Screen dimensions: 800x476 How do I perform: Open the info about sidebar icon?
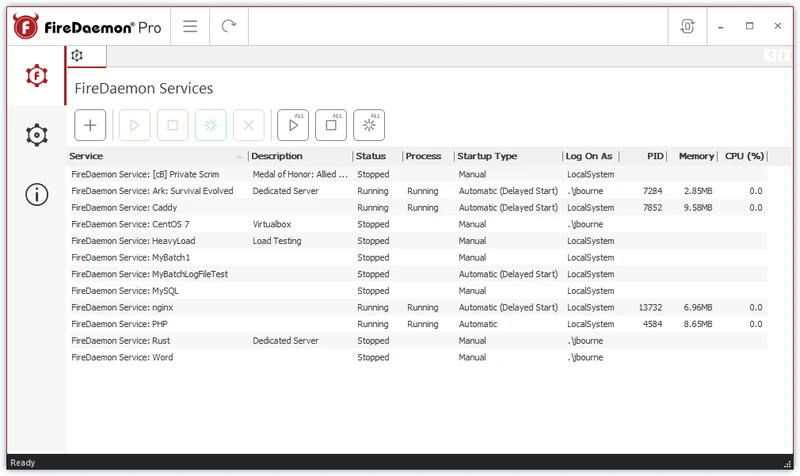coord(37,194)
